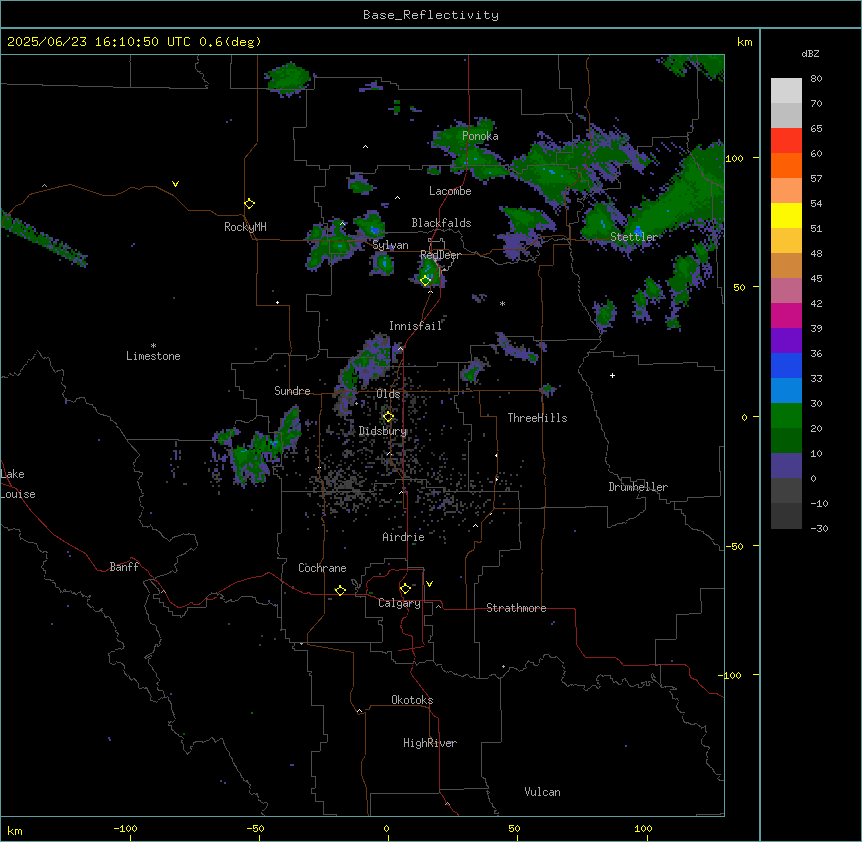The image size is (862, 842).
Task: Click the Stettler city label
Action: tap(634, 237)
